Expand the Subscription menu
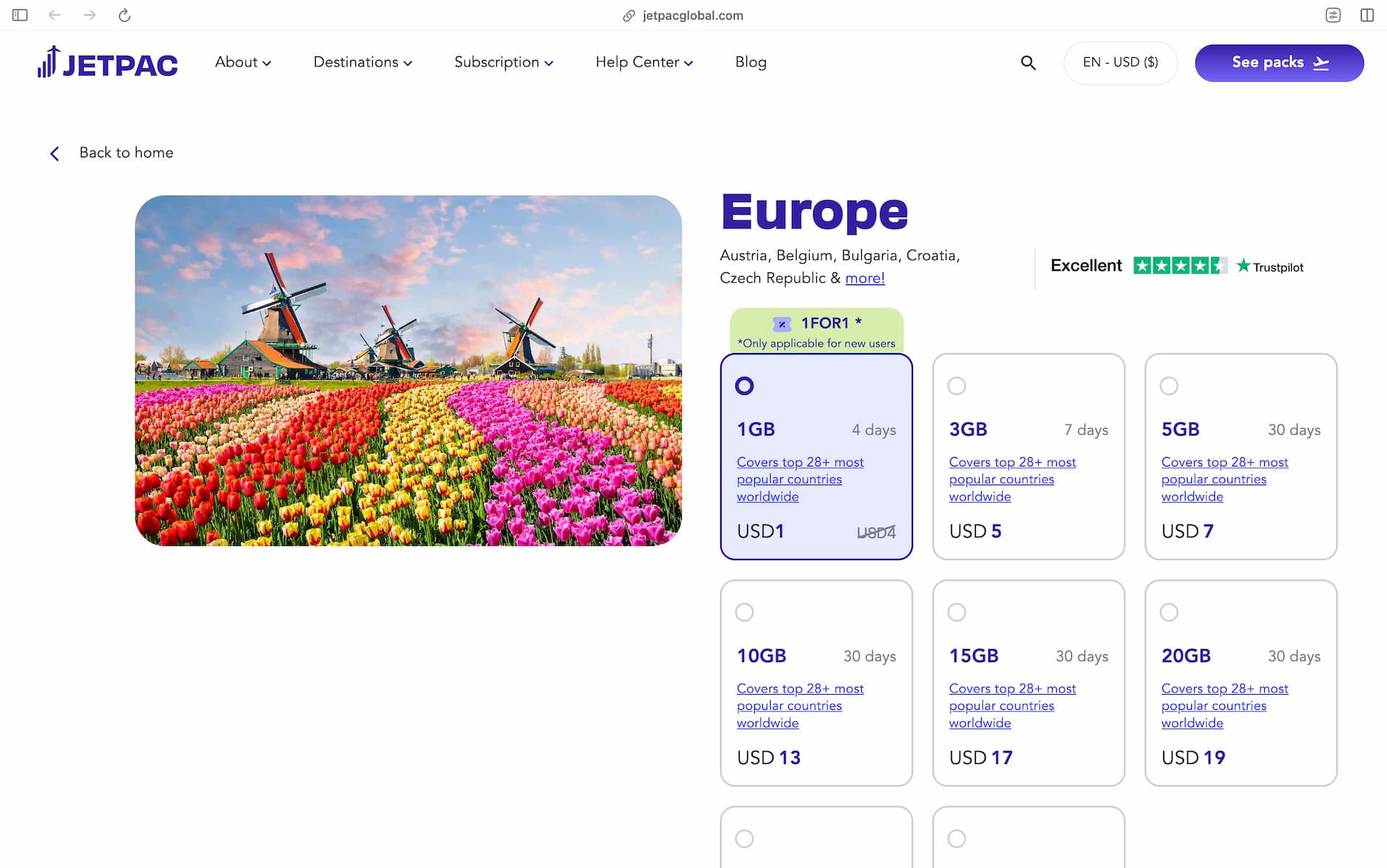 [504, 62]
